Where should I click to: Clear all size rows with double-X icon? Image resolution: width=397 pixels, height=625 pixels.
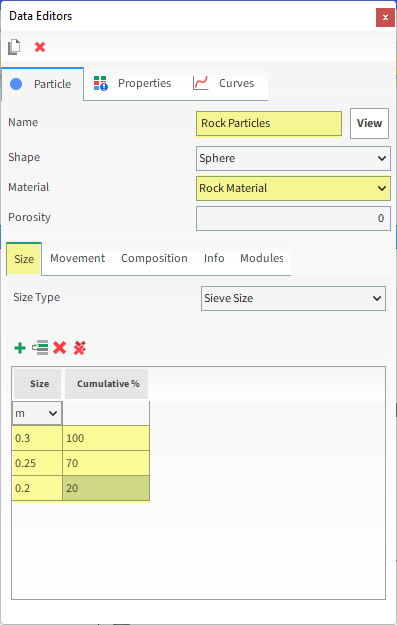(80, 348)
